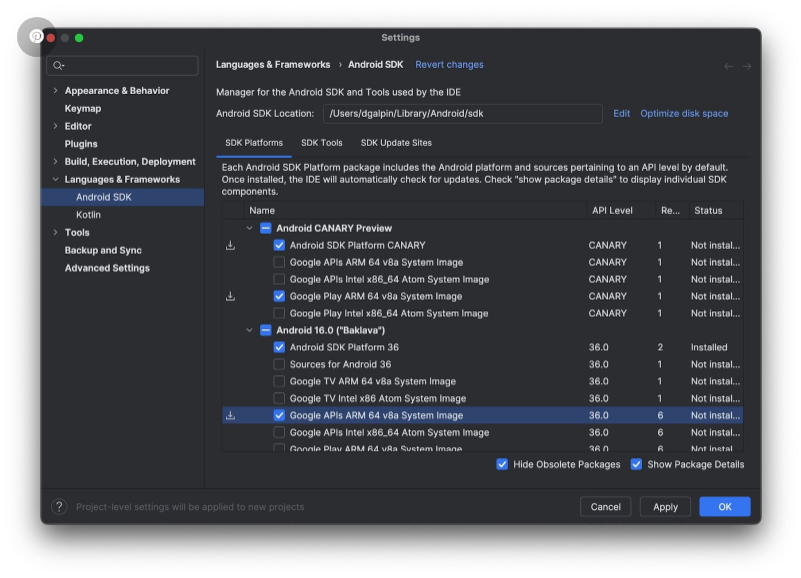Image resolution: width=801 pixels, height=578 pixels.
Task: Open the SDK Update Sites tab
Action: (396, 143)
